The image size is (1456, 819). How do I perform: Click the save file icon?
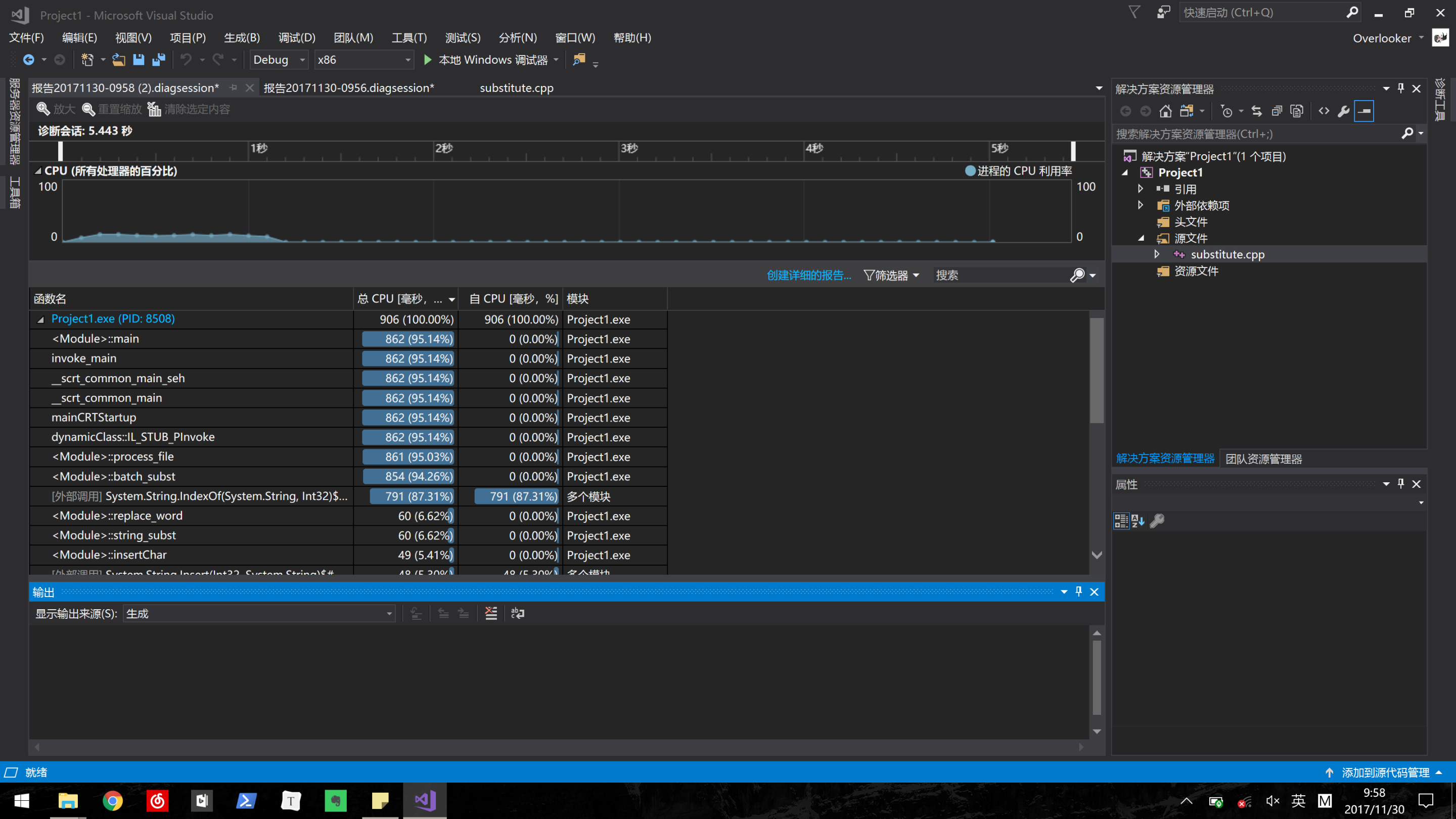pyautogui.click(x=139, y=59)
